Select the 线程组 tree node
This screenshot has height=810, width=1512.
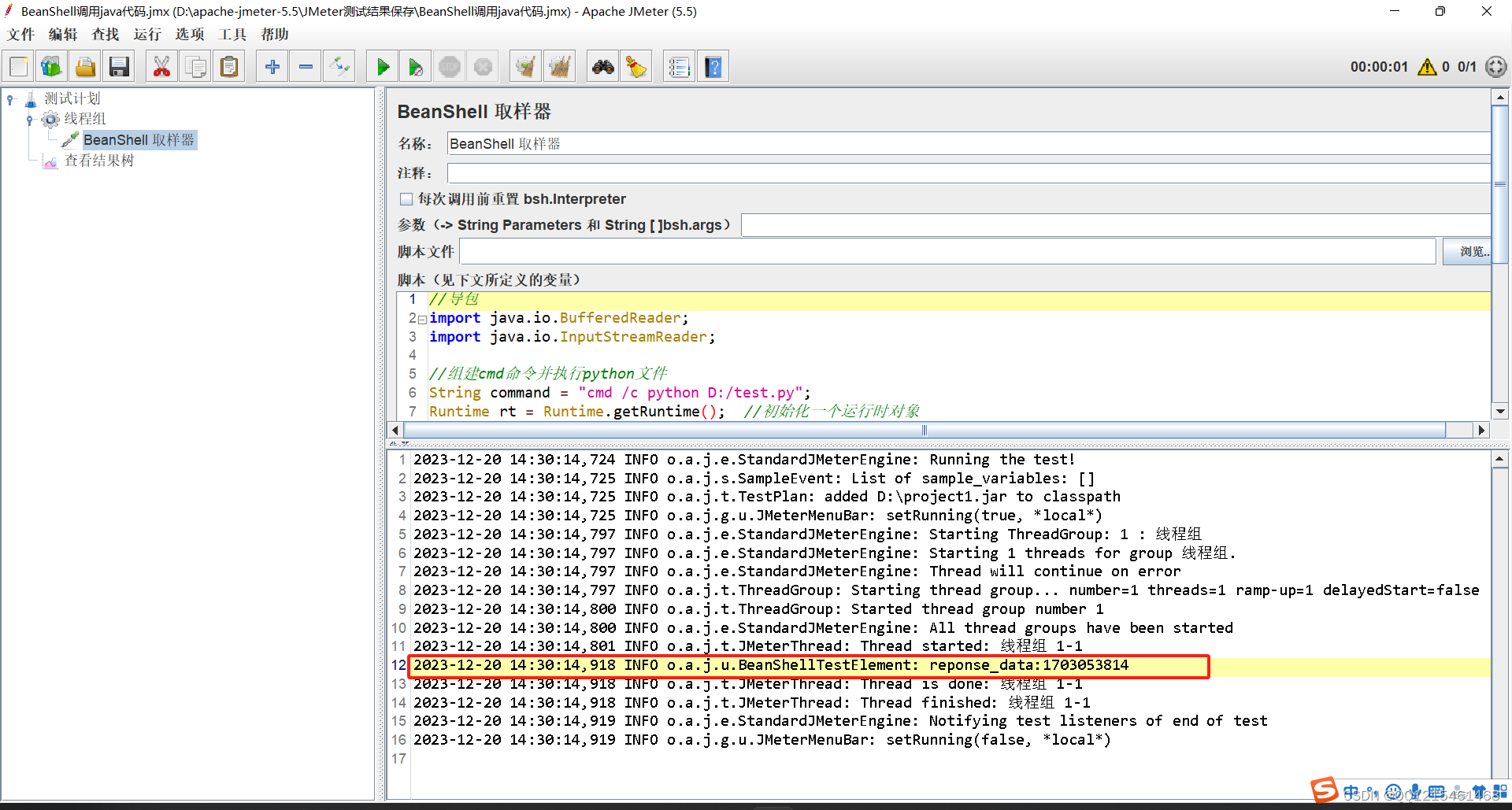pyautogui.click(x=84, y=119)
